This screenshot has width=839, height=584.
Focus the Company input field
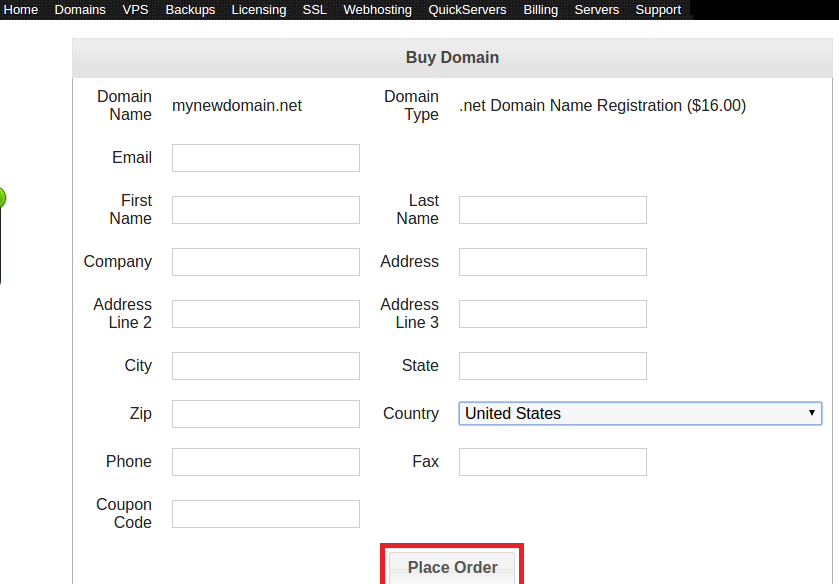265,261
